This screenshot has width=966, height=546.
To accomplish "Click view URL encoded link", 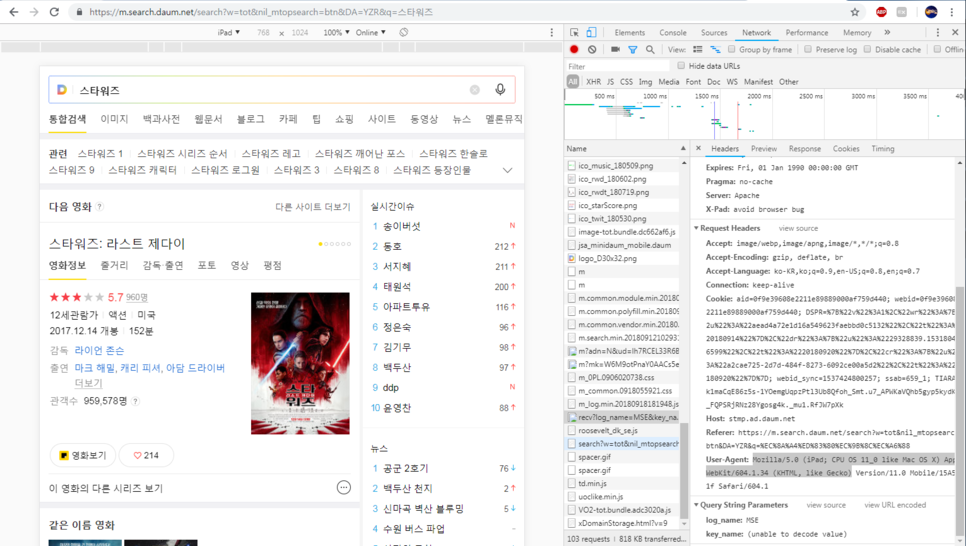I will (895, 505).
